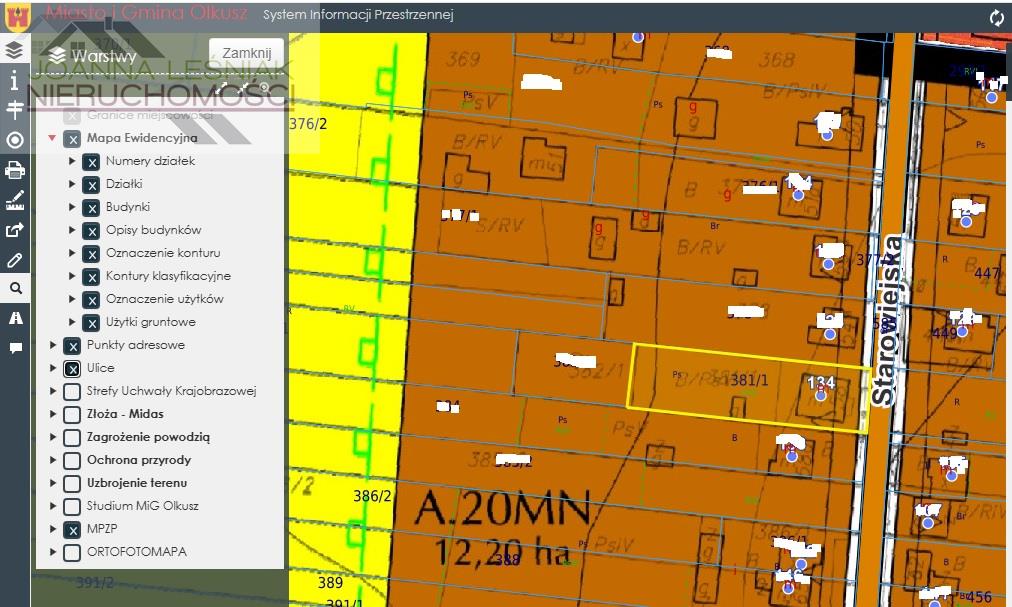Enable the Zagrożenie powodzią checkbox
Image resolution: width=1012 pixels, height=607 pixels.
[72, 437]
